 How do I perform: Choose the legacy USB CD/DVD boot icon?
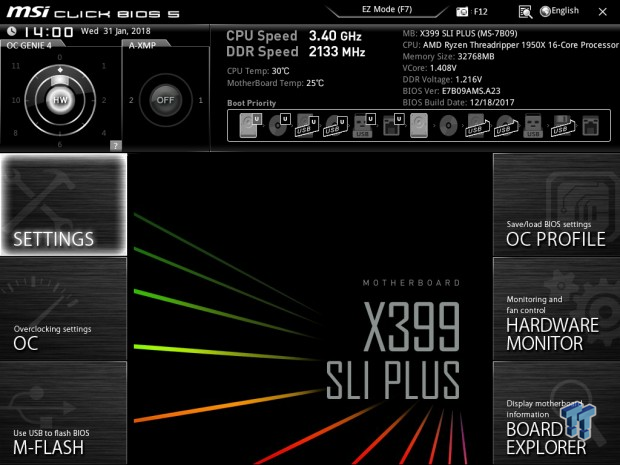click(506, 125)
